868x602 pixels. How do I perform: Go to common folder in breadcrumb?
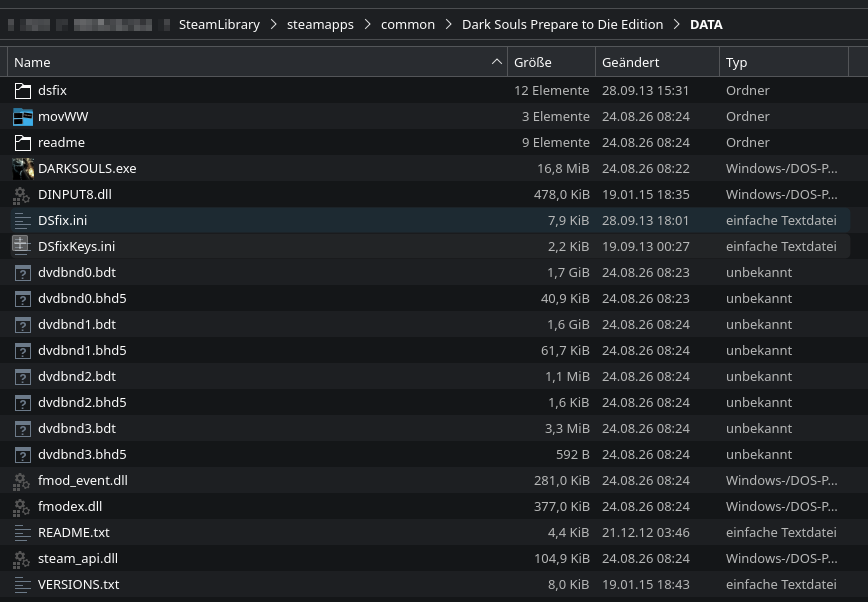[407, 24]
